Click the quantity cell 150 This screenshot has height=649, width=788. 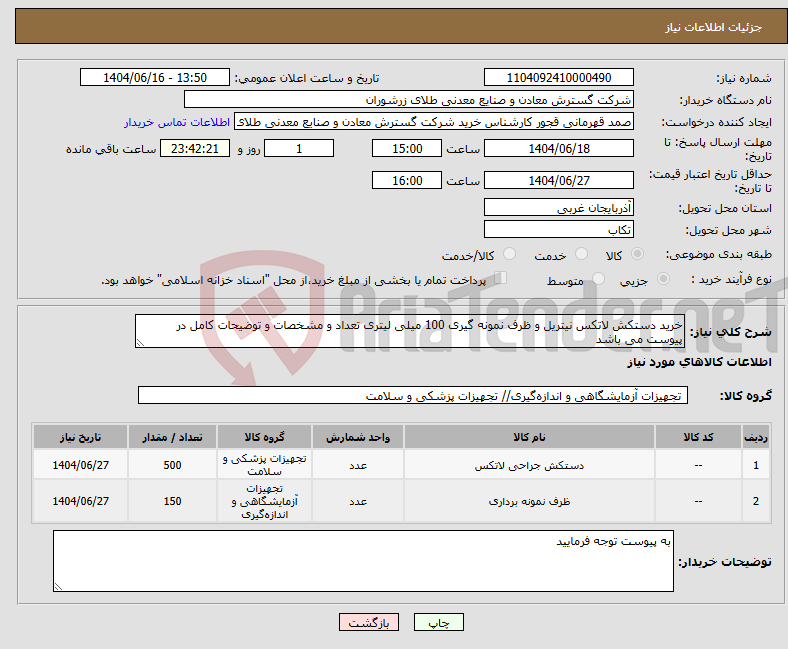[x=172, y=501]
